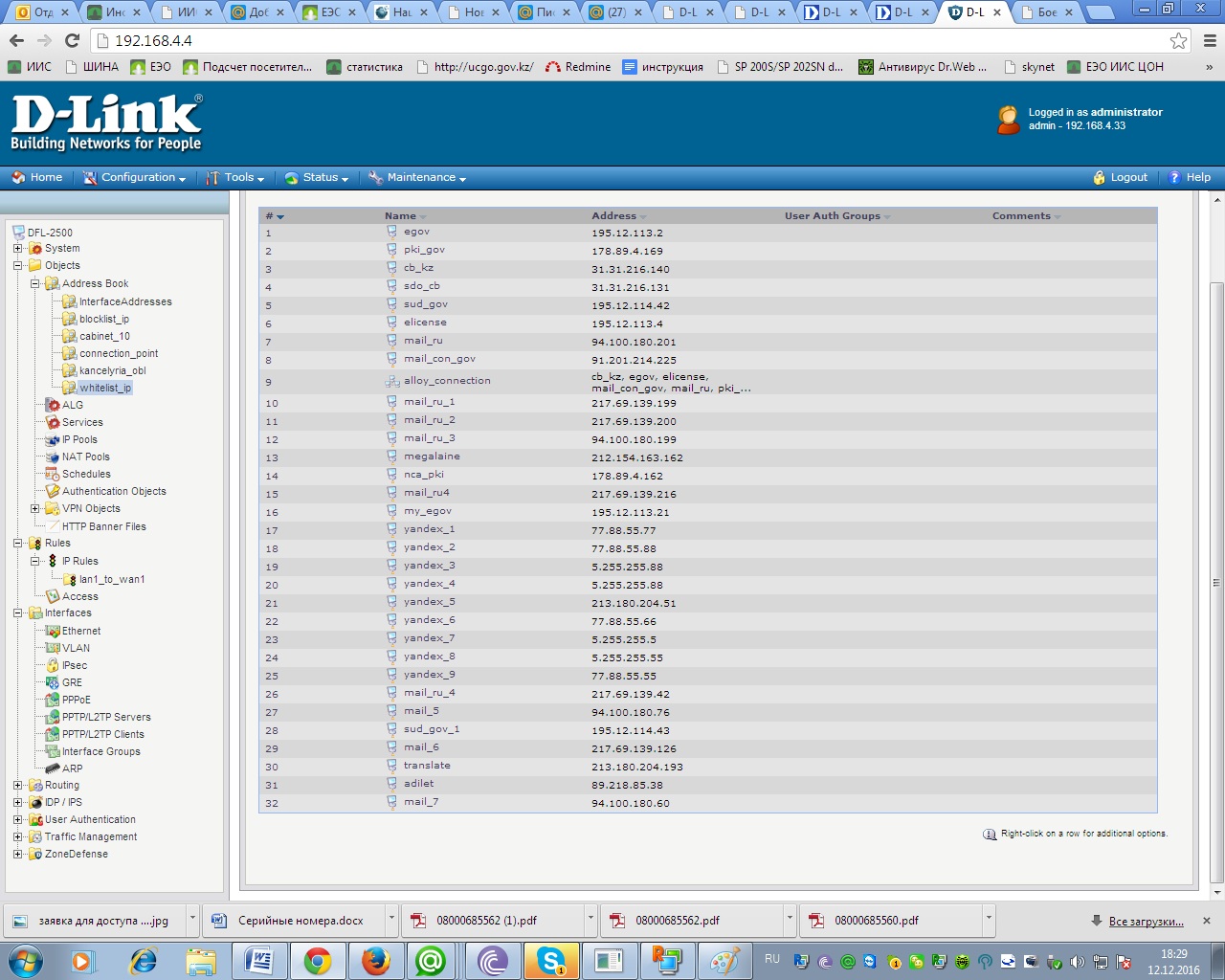Image resolution: width=1225 pixels, height=980 pixels.
Task: Click the HTTP Banner Files icon
Action: pos(54,526)
